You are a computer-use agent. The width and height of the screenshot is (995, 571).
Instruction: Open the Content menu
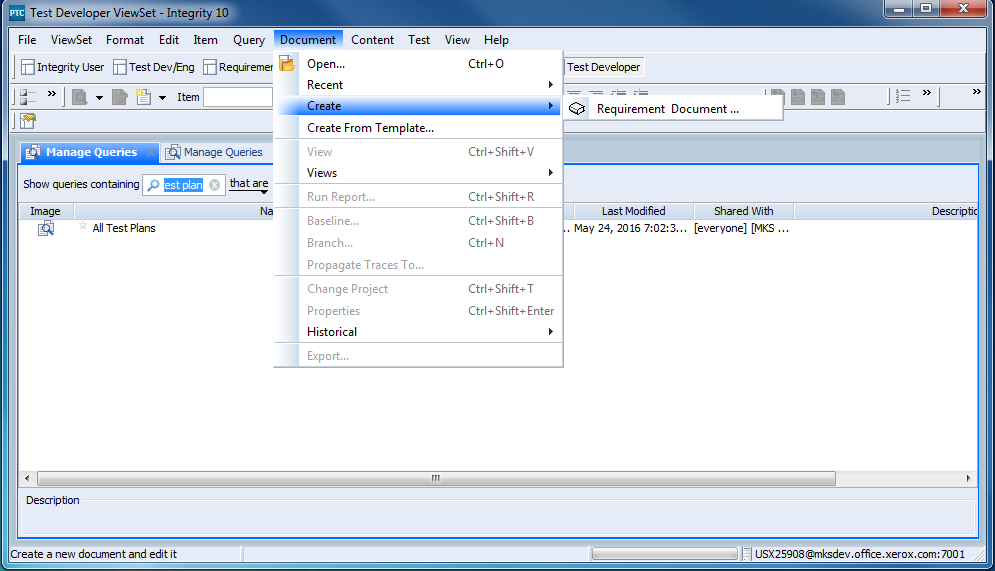pyautogui.click(x=372, y=40)
